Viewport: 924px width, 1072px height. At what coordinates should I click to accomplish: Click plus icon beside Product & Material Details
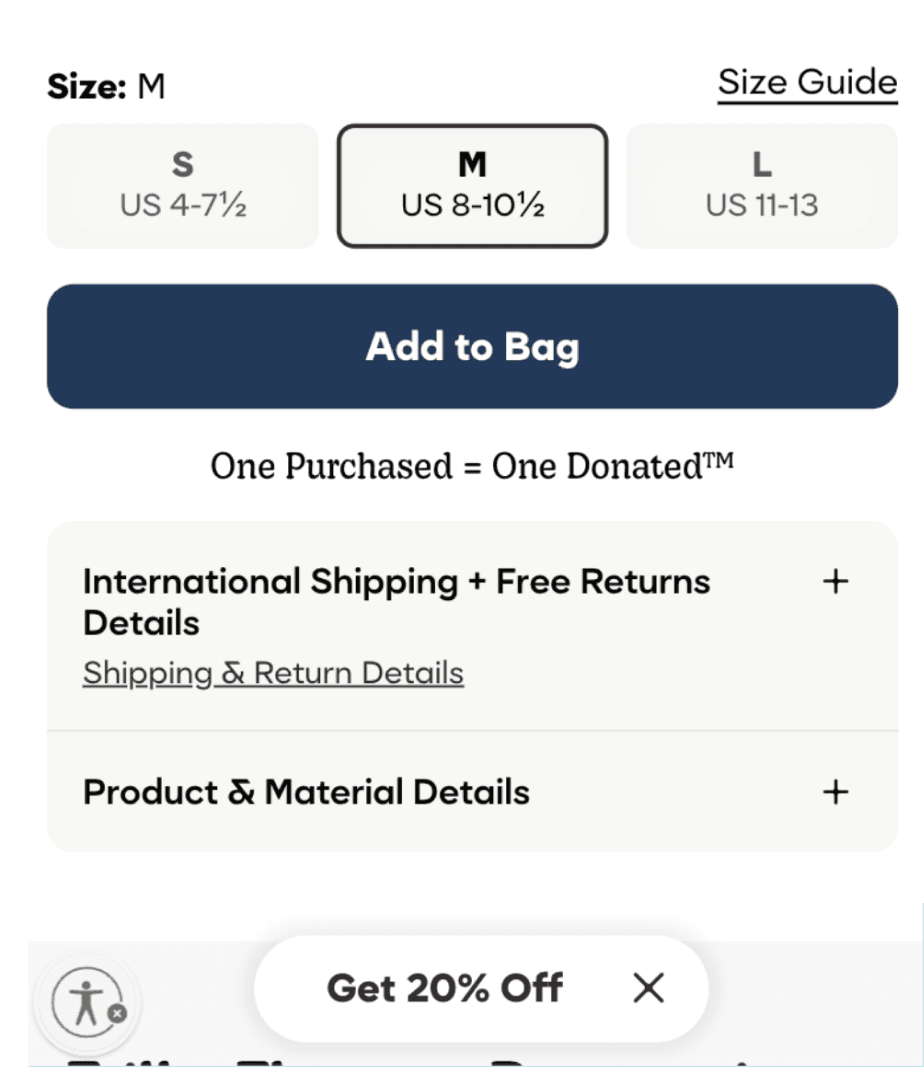click(x=834, y=793)
